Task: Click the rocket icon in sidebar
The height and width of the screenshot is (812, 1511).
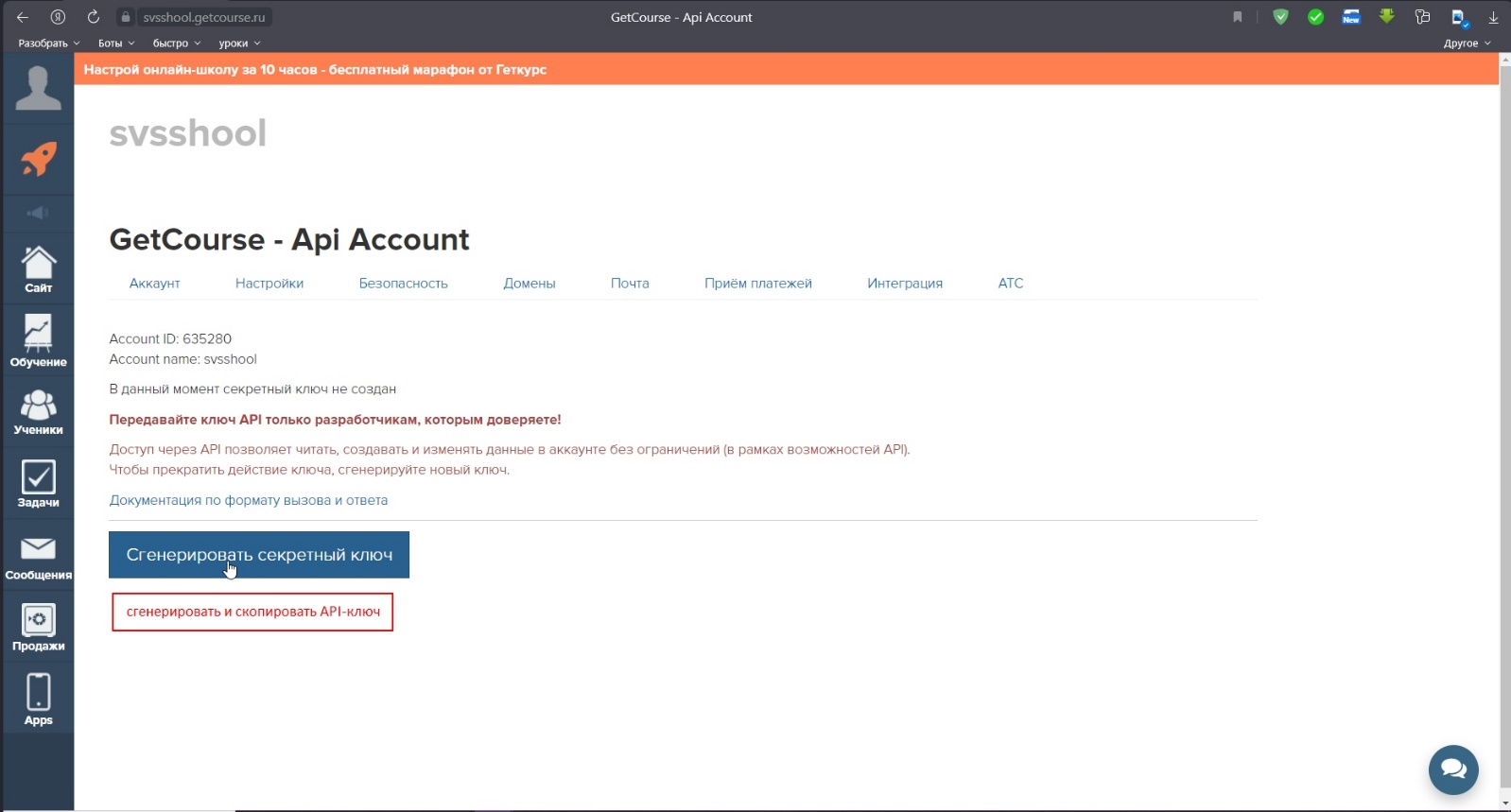Action: 38,159
